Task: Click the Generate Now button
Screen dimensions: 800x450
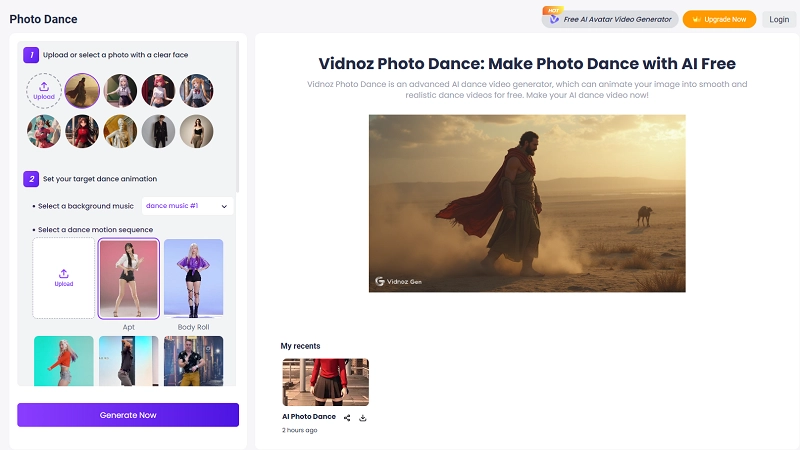Action: (x=128, y=415)
